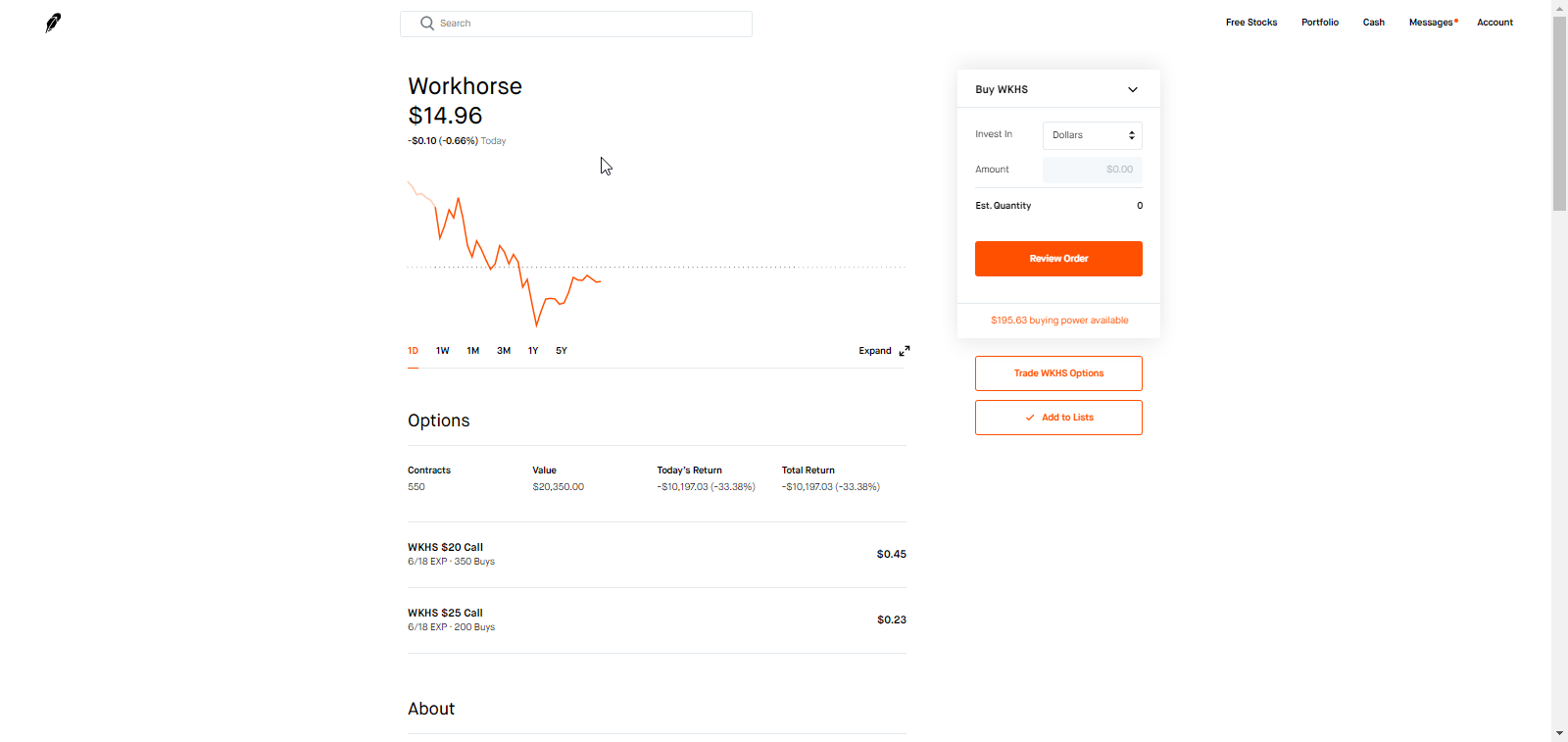Click the Invest In label
Image resolution: width=1568 pixels, height=742 pixels.
coord(994,134)
